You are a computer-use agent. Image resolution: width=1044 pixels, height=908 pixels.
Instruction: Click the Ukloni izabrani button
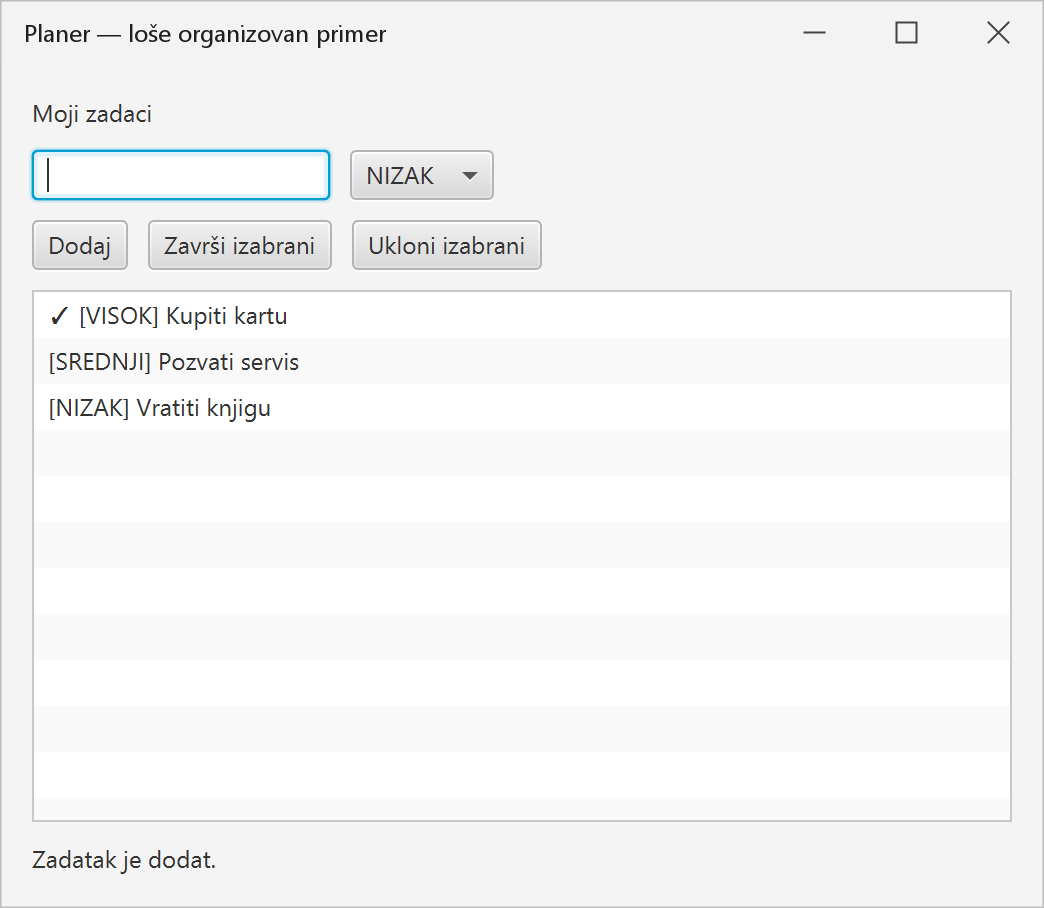point(447,246)
